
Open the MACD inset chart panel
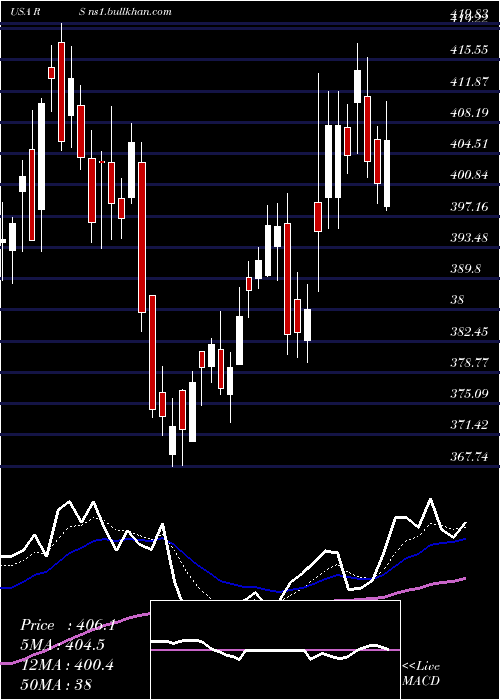[x=275, y=650]
